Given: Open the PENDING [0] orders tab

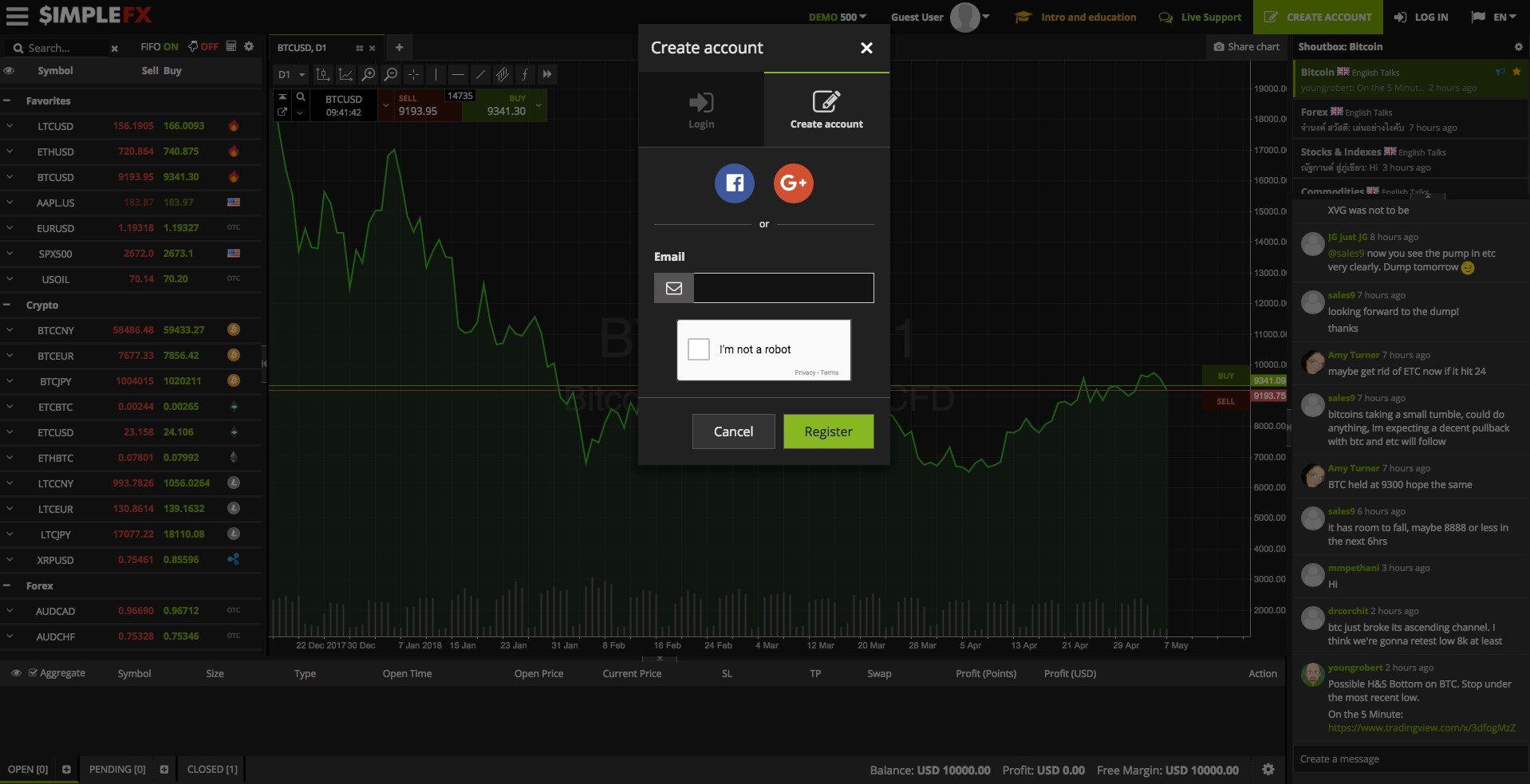Looking at the screenshot, I should 117,770.
